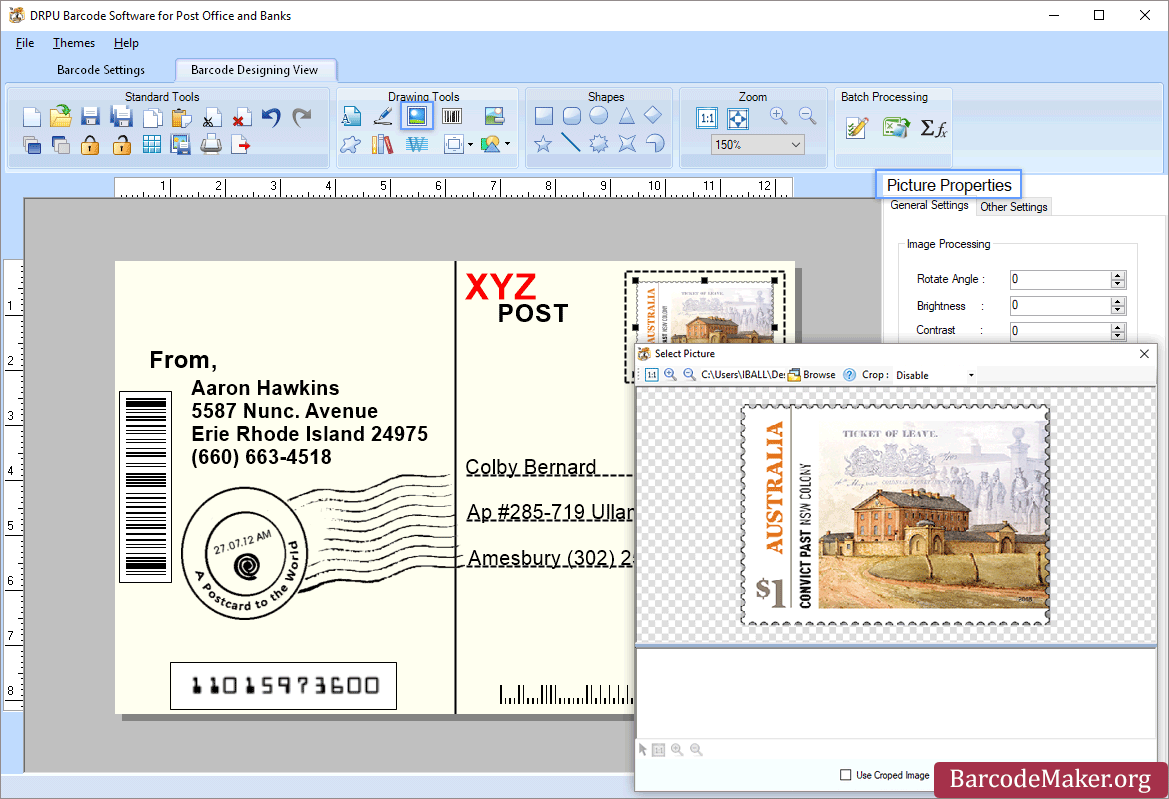The height and width of the screenshot is (799, 1169).
Task: Reset Select Picture preview to 1:1
Action: pyautogui.click(x=652, y=375)
